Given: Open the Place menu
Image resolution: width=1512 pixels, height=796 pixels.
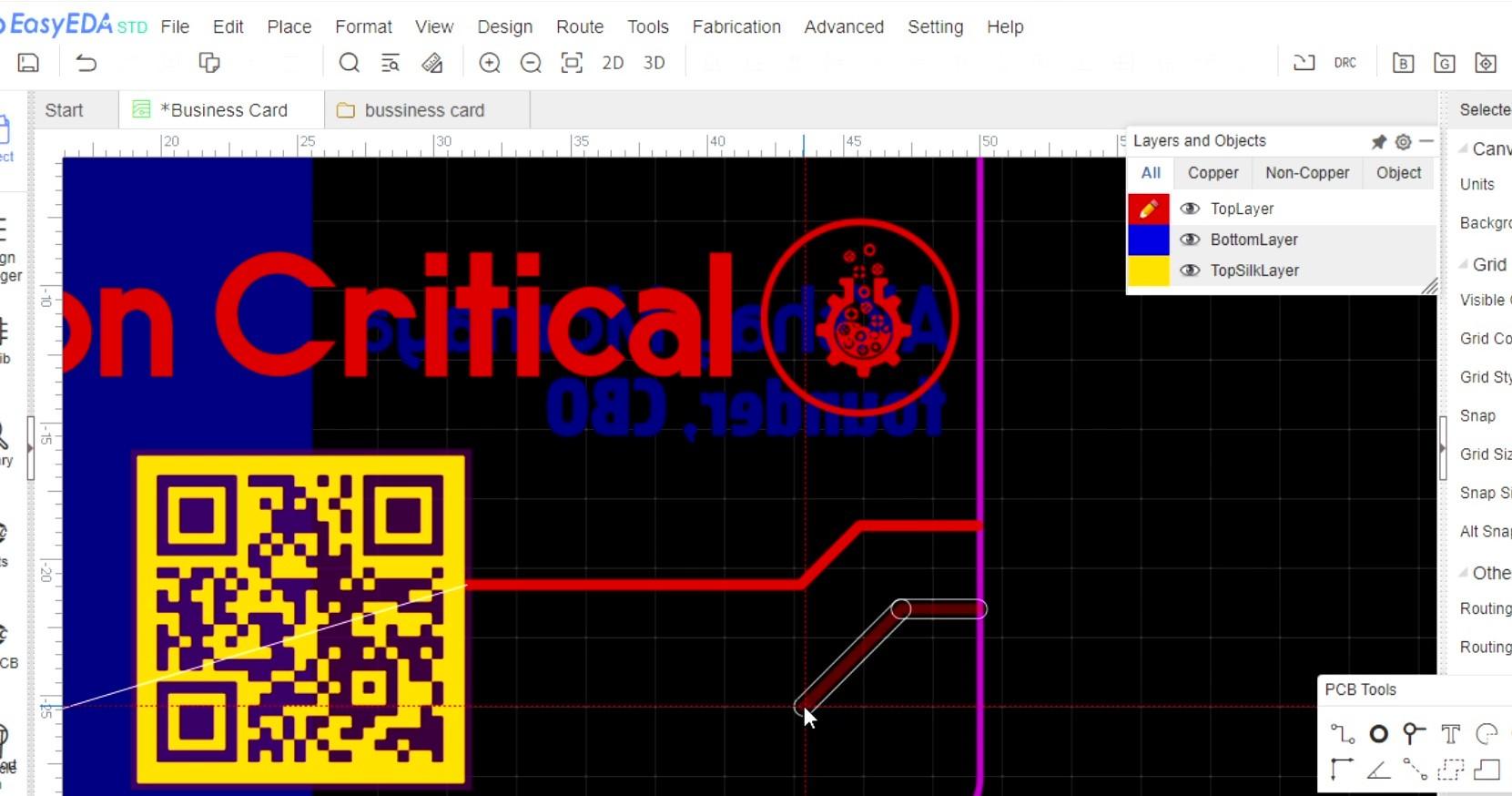Looking at the screenshot, I should coord(289,26).
